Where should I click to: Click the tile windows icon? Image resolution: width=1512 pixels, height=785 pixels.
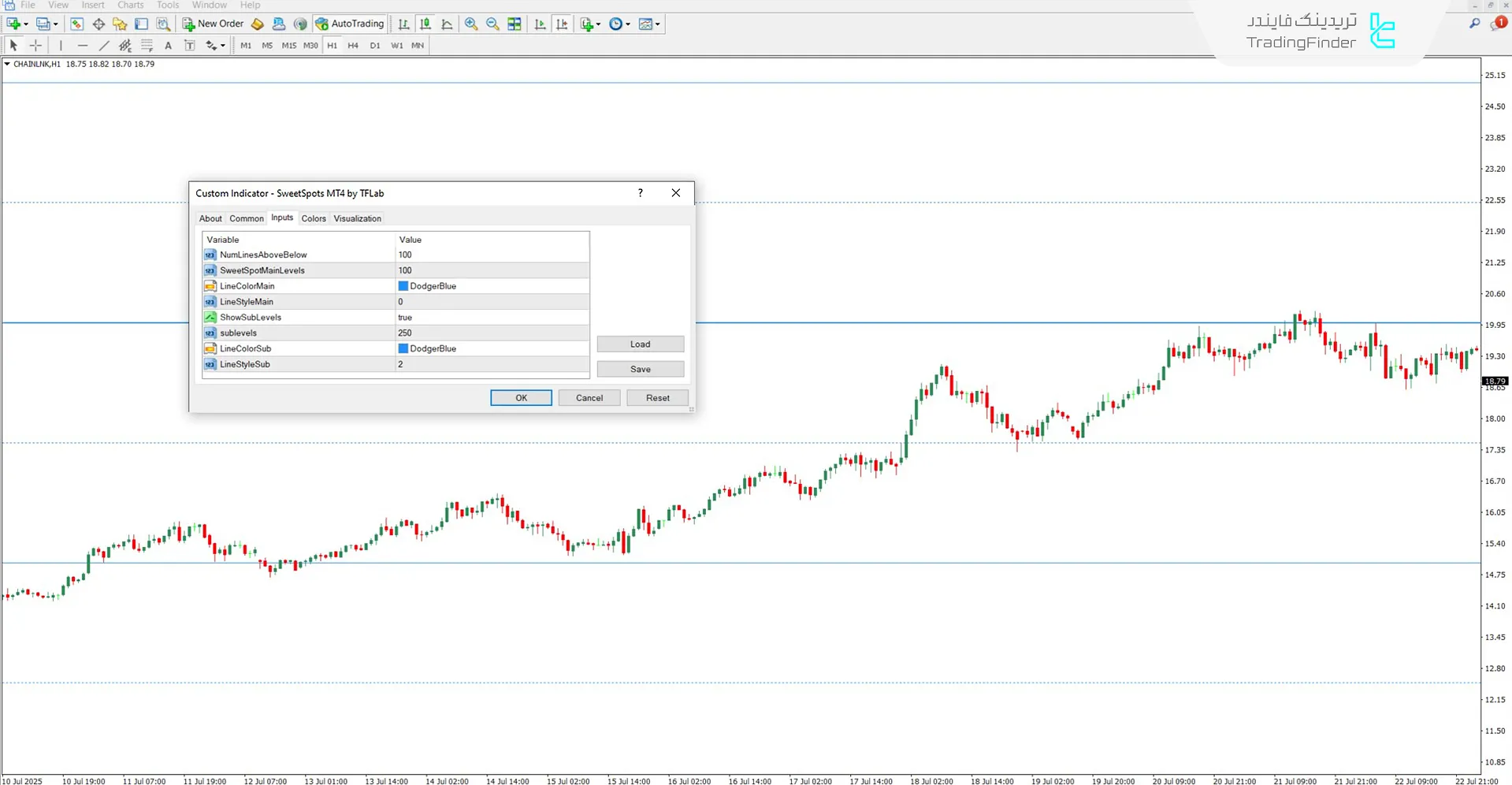coord(515,24)
